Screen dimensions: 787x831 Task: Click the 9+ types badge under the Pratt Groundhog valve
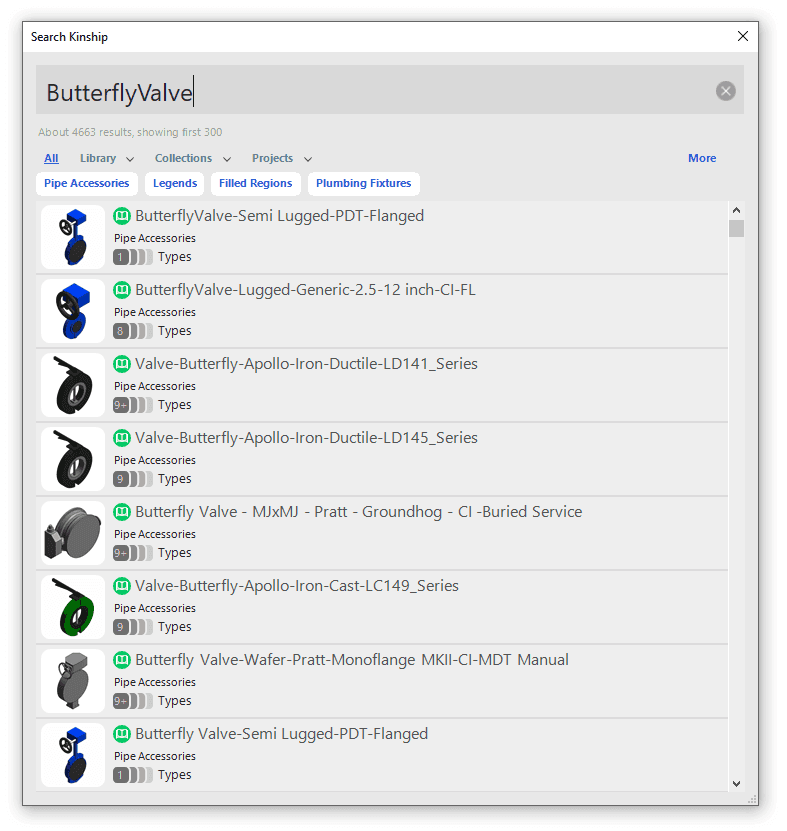(132, 553)
